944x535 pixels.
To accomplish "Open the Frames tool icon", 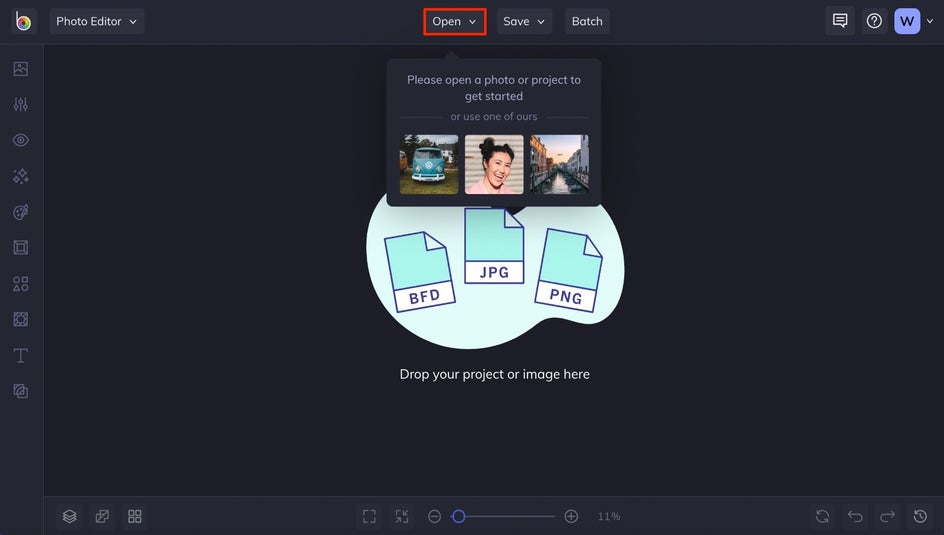I will (x=20, y=247).
